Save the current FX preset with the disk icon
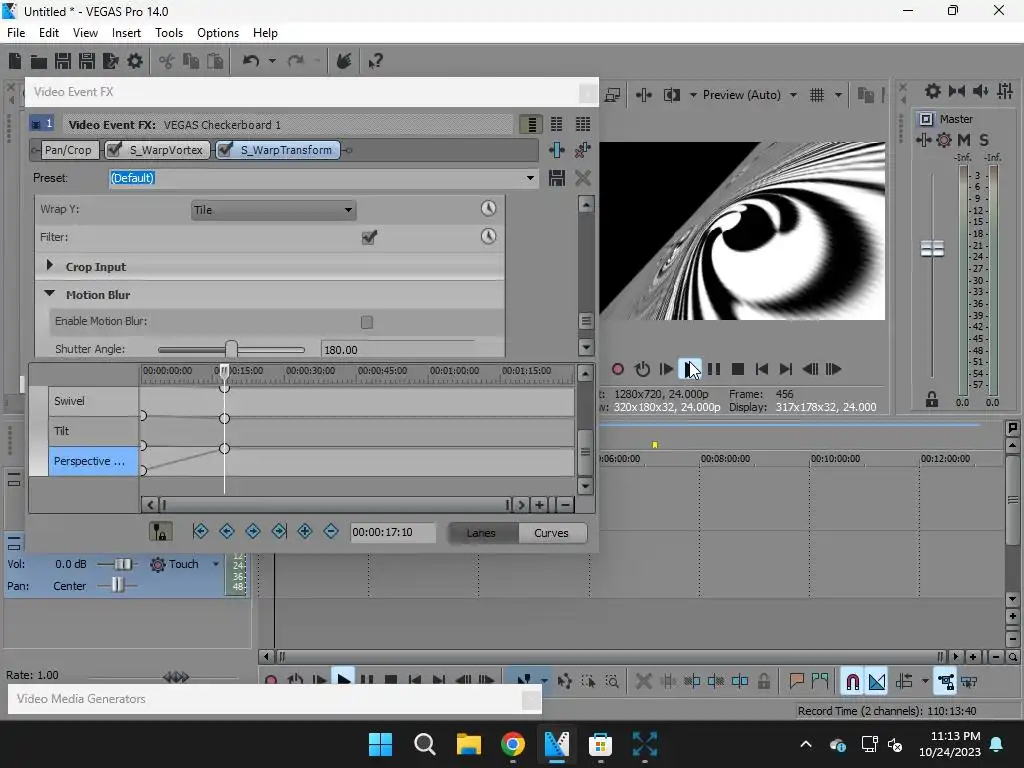 click(x=556, y=178)
